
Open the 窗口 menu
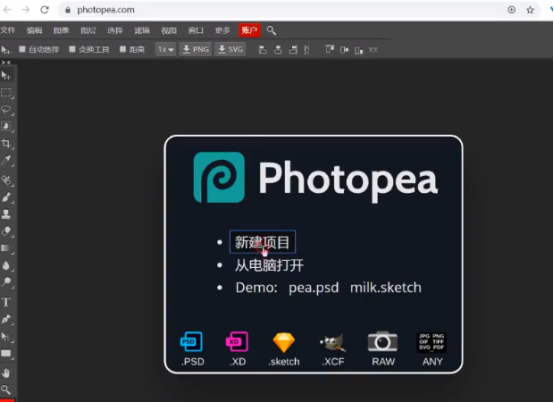195,30
